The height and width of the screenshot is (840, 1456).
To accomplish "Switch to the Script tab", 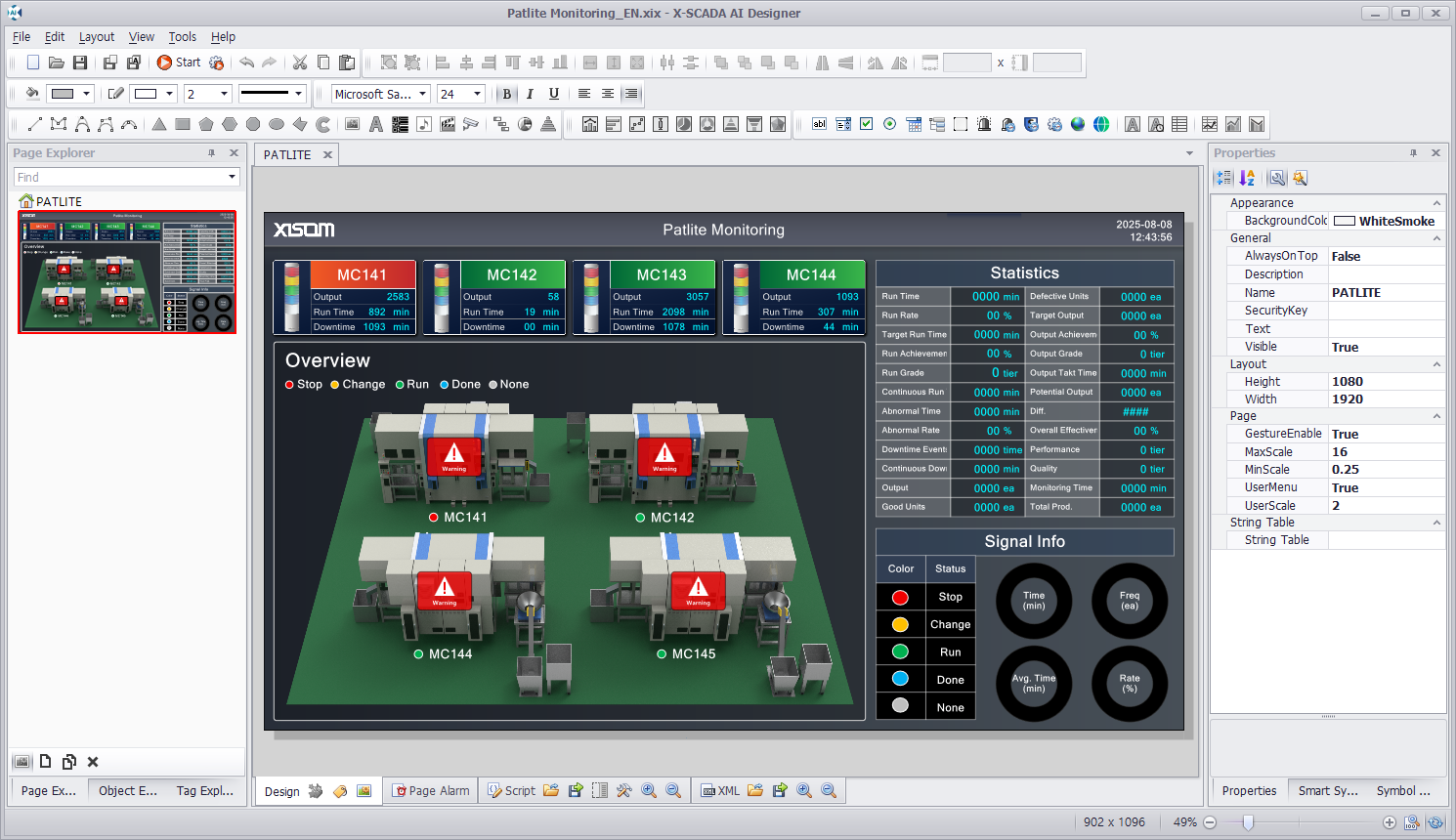I will 511,791.
